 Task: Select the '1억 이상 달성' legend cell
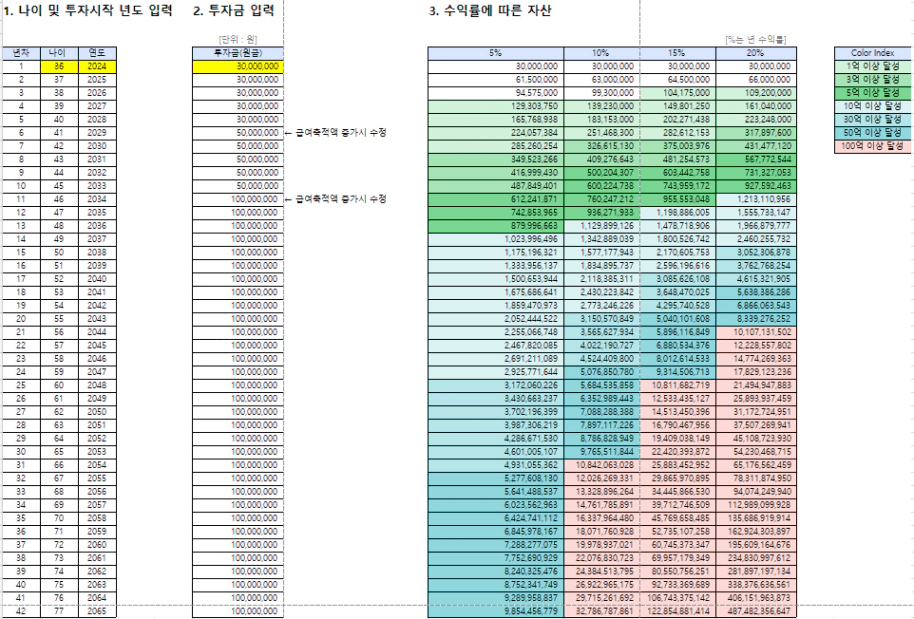[873, 66]
